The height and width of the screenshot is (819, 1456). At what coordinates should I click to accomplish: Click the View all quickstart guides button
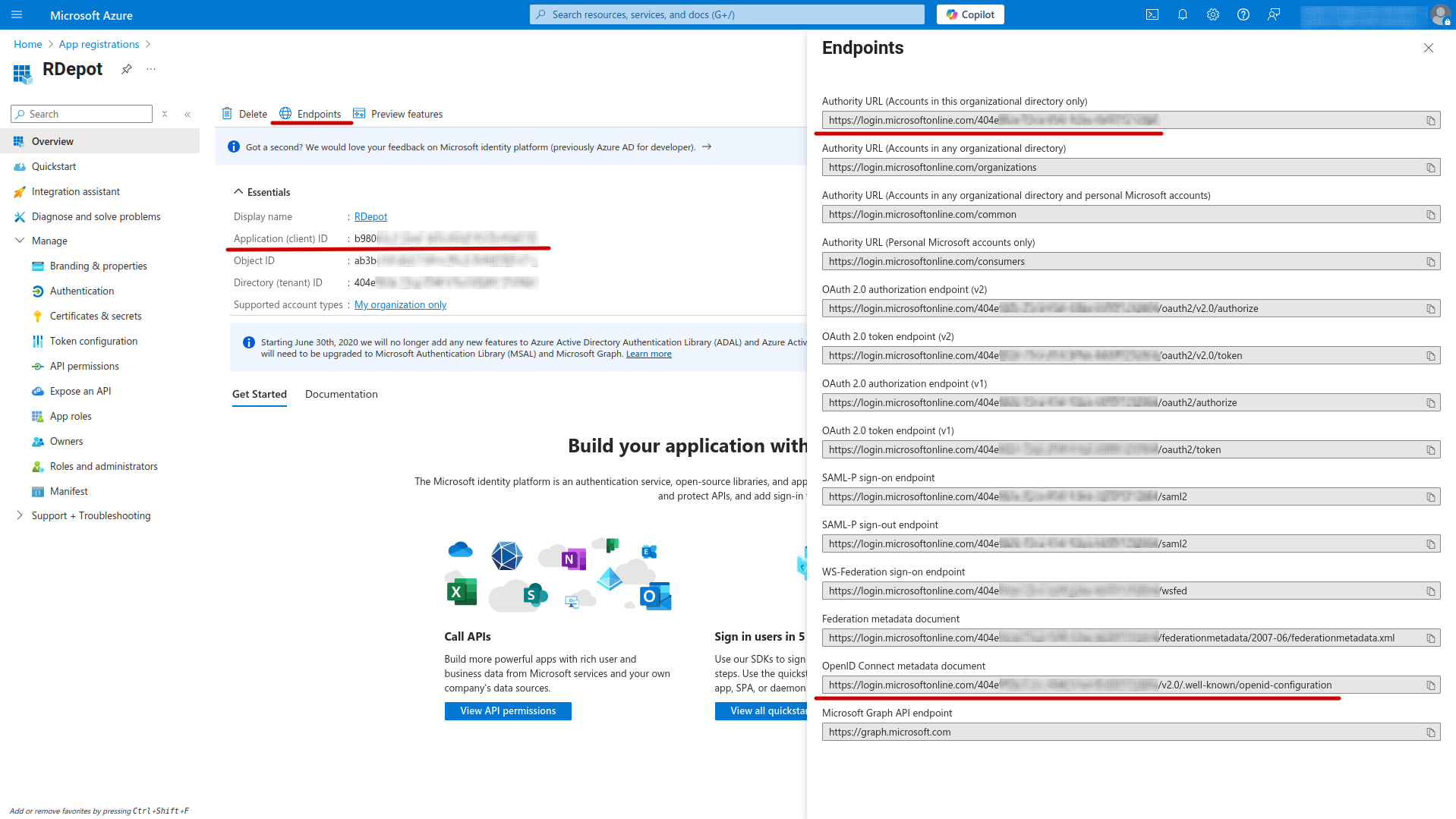761,710
